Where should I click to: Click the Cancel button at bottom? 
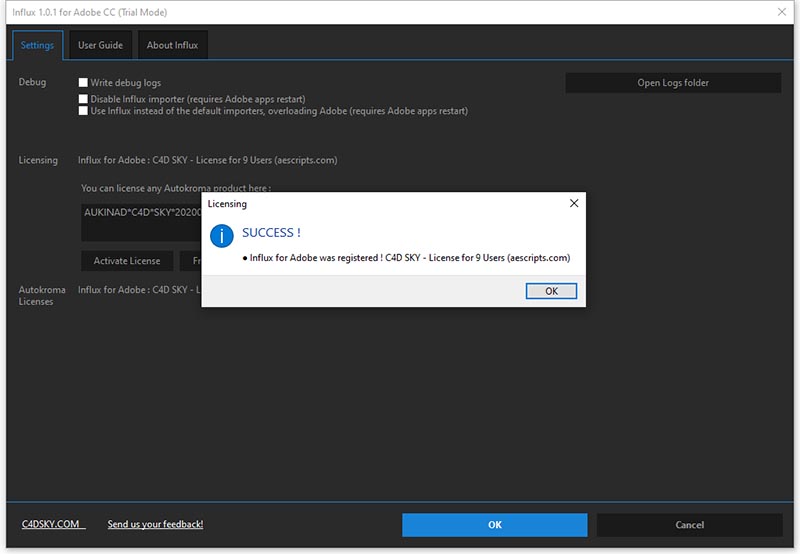(689, 525)
